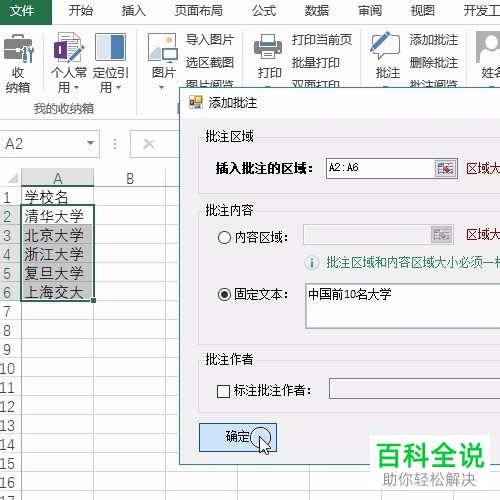The height and width of the screenshot is (500, 500).
Task: Click the A2:A6 range input field
Action: [x=380, y=168]
